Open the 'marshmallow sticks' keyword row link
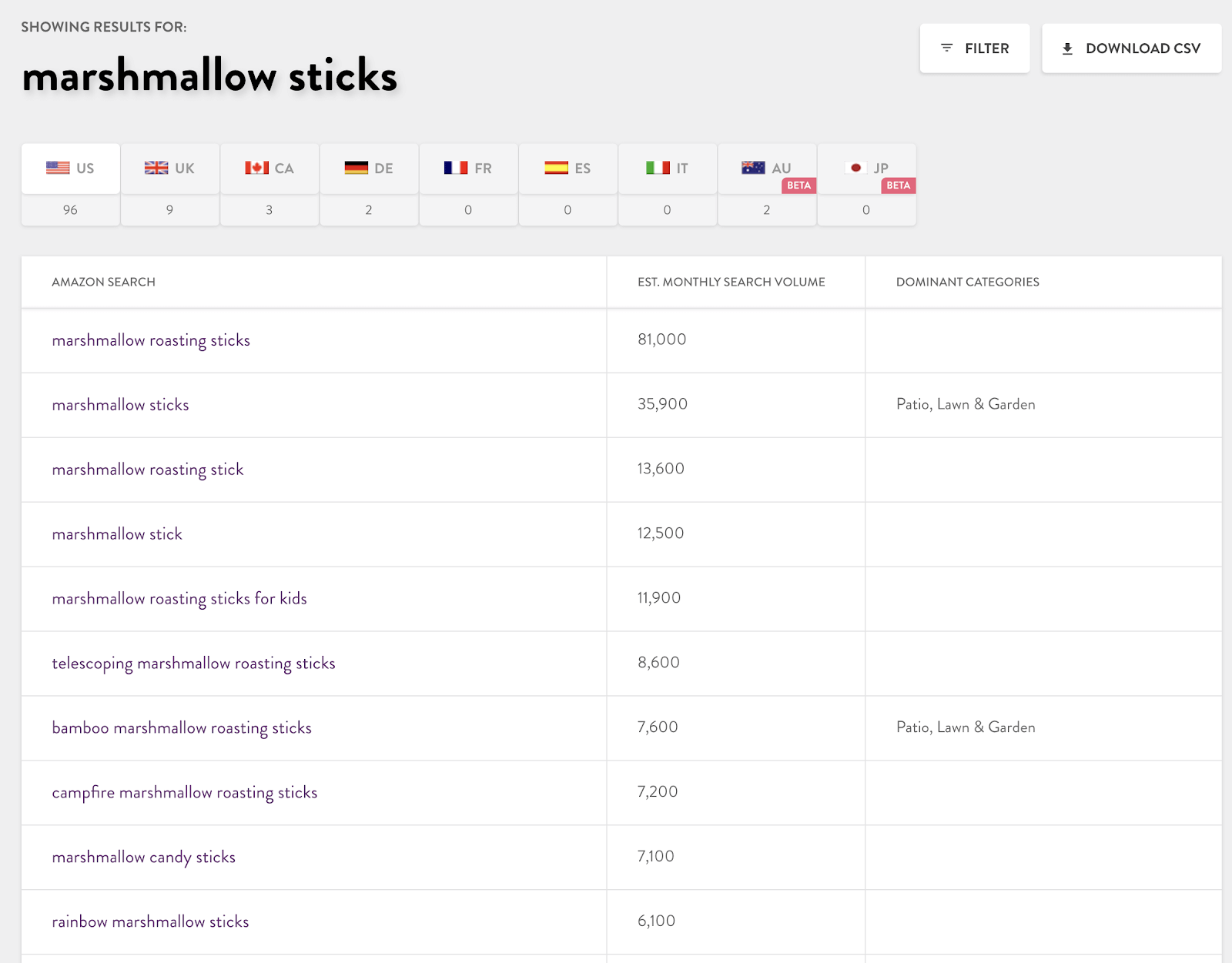 tap(120, 405)
